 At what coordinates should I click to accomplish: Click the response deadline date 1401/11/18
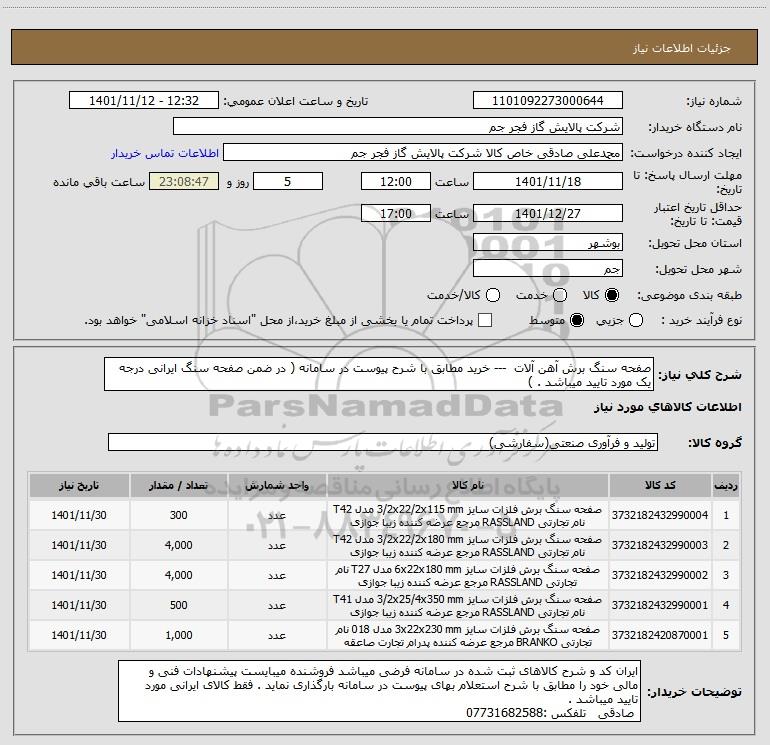[548, 182]
